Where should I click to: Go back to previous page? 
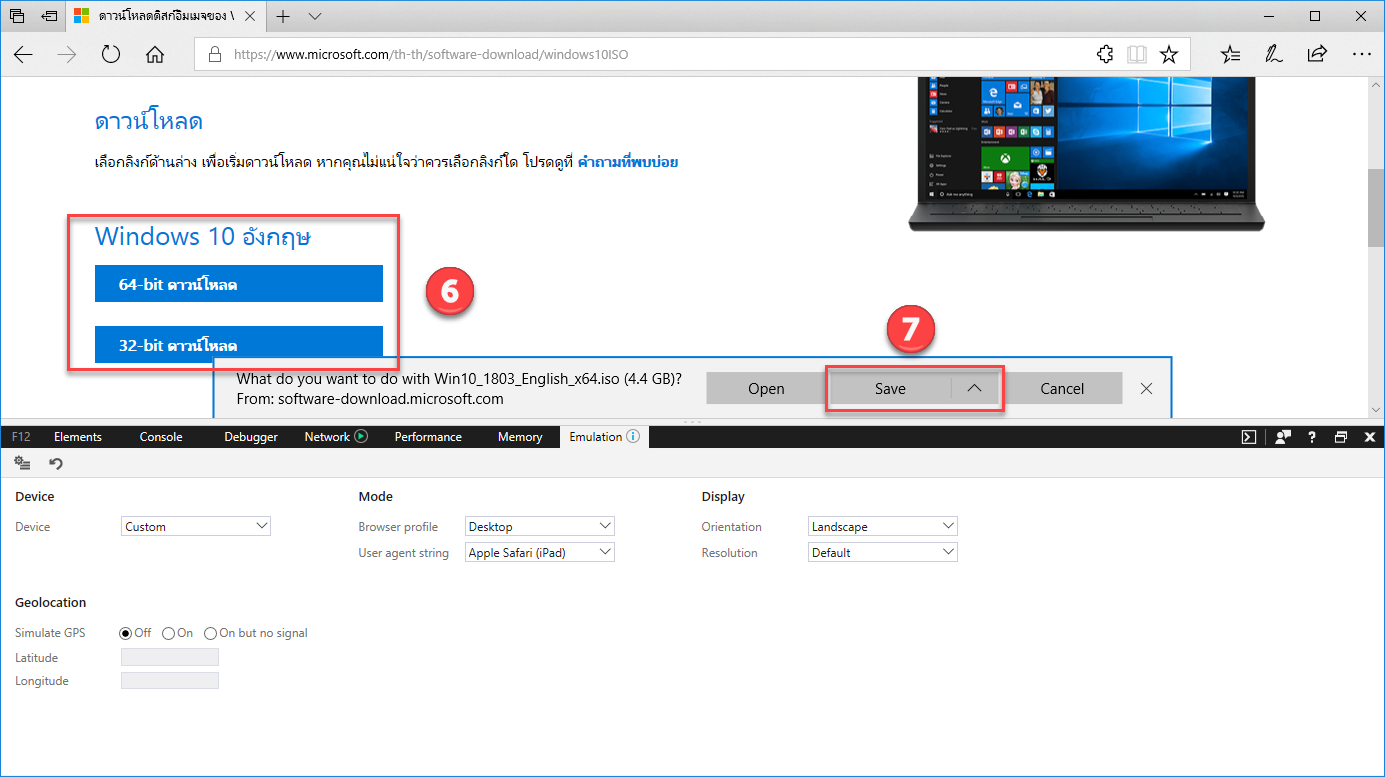(23, 55)
